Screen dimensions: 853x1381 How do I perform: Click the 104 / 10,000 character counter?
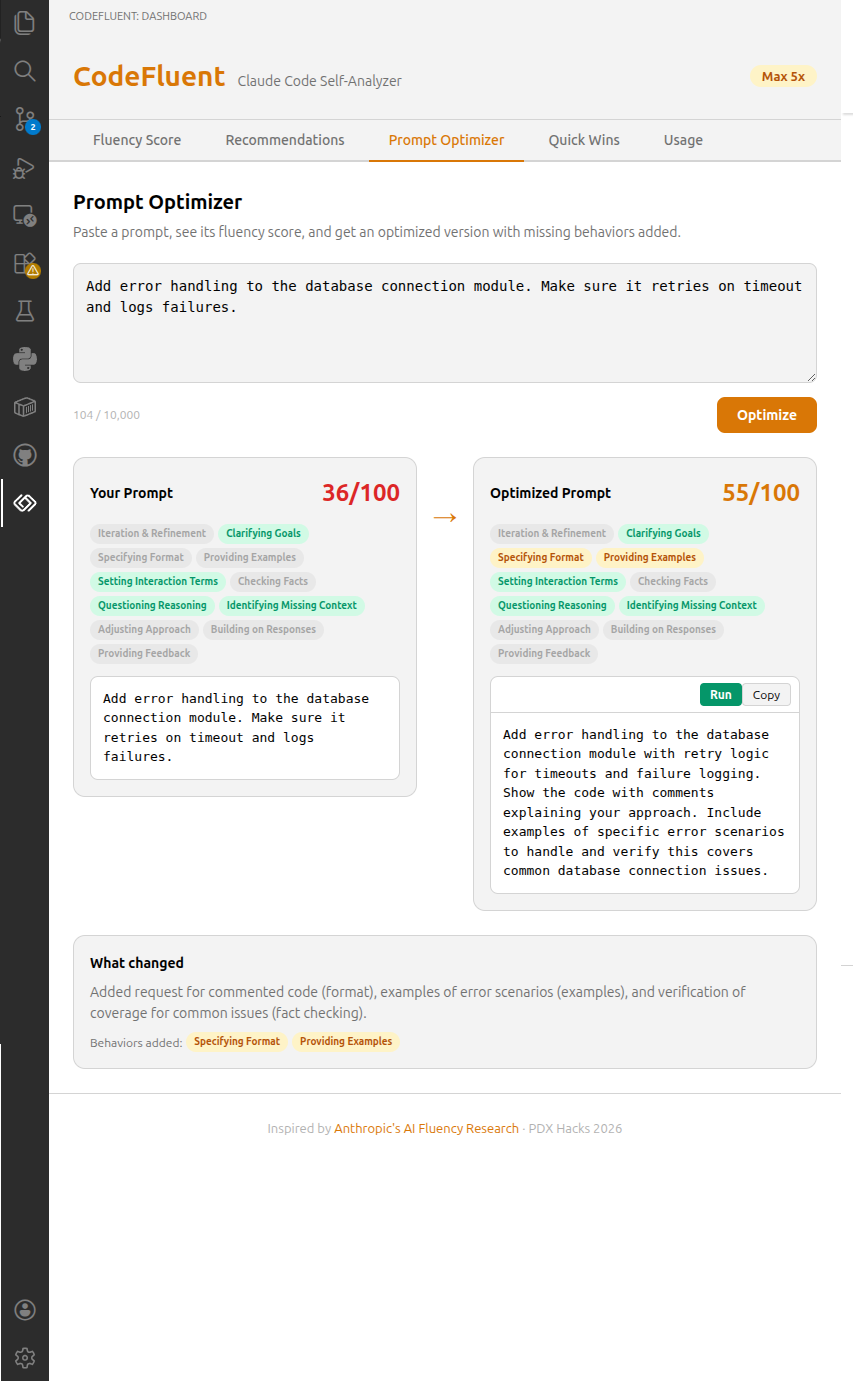pos(107,415)
